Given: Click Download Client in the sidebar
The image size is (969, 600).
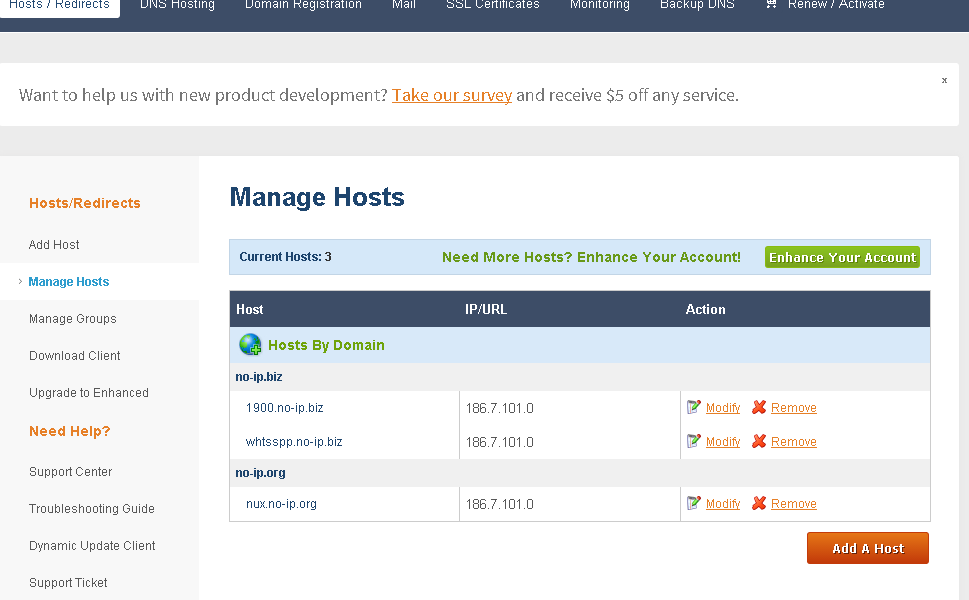Looking at the screenshot, I should tap(74, 356).
